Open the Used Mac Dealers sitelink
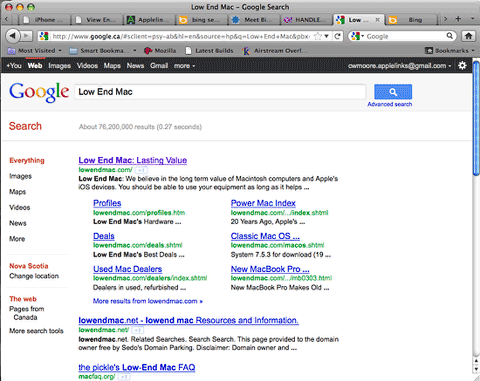This screenshot has width=480, height=381. pyautogui.click(x=128, y=269)
